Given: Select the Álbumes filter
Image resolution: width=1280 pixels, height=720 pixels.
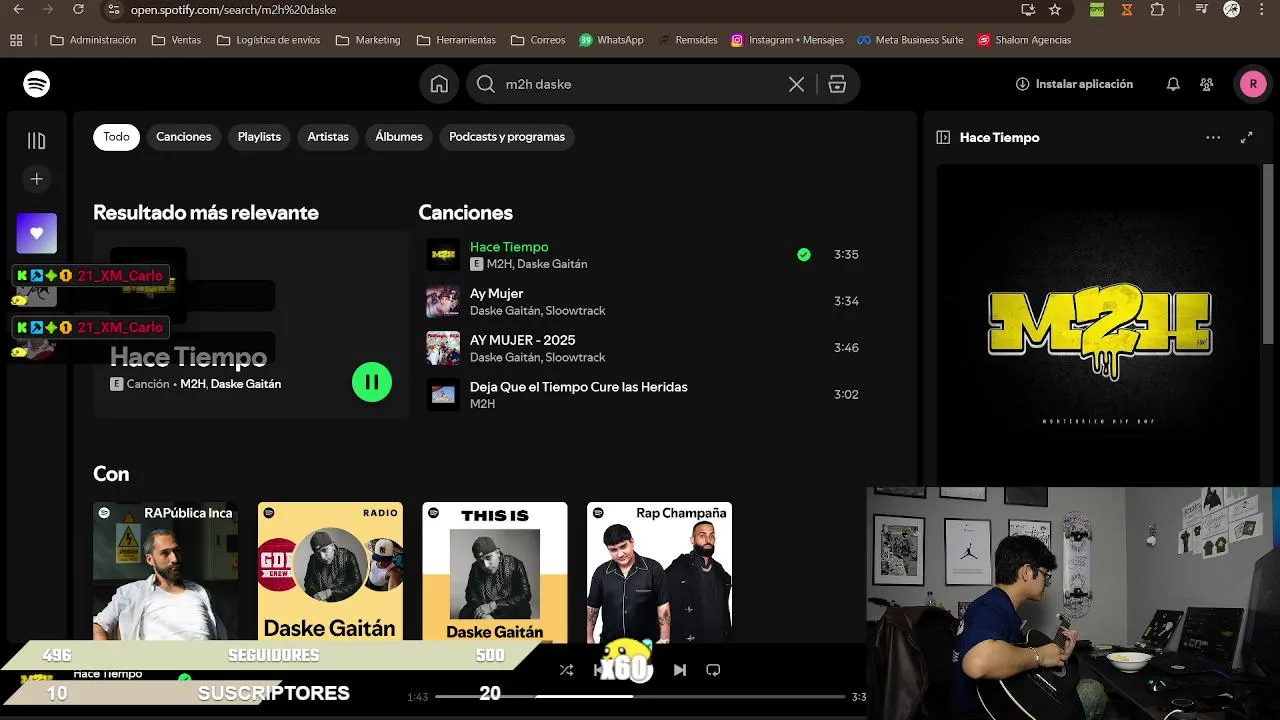Looking at the screenshot, I should 399,137.
